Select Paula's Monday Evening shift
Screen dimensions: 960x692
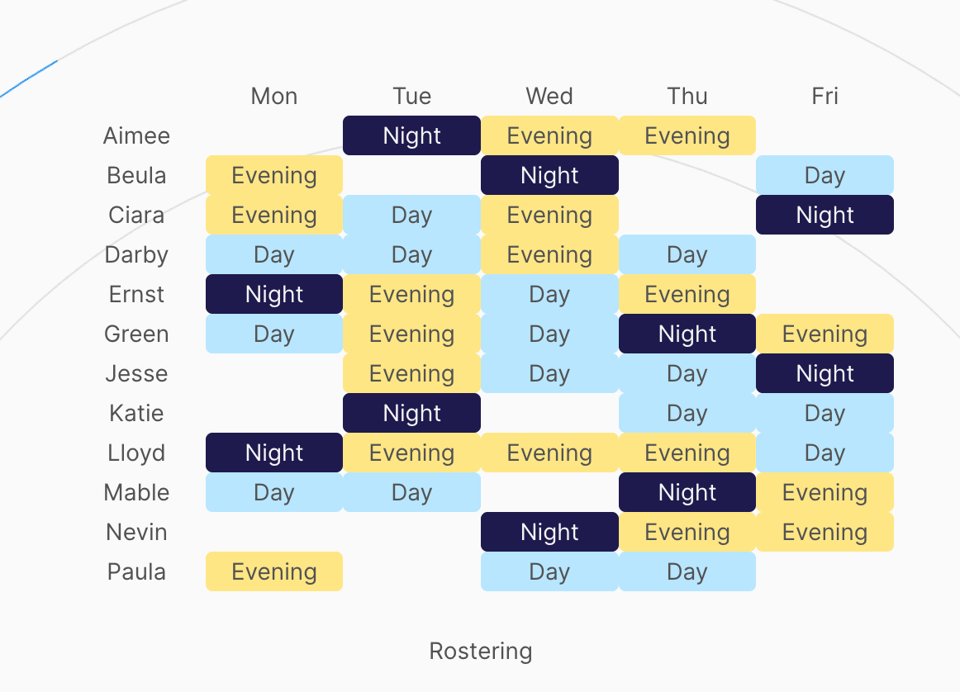[x=274, y=572]
